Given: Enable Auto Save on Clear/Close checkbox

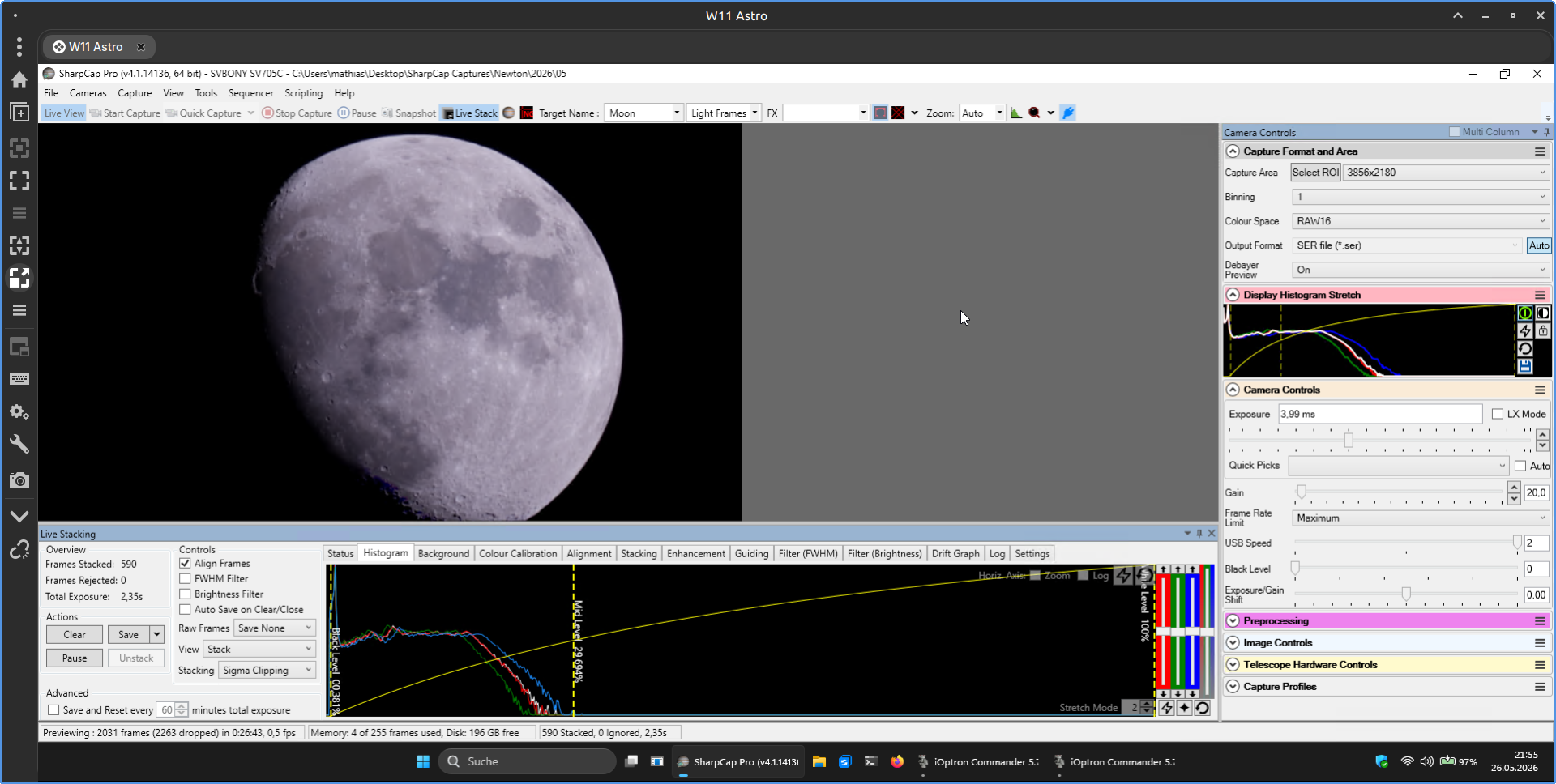Looking at the screenshot, I should tap(185, 610).
